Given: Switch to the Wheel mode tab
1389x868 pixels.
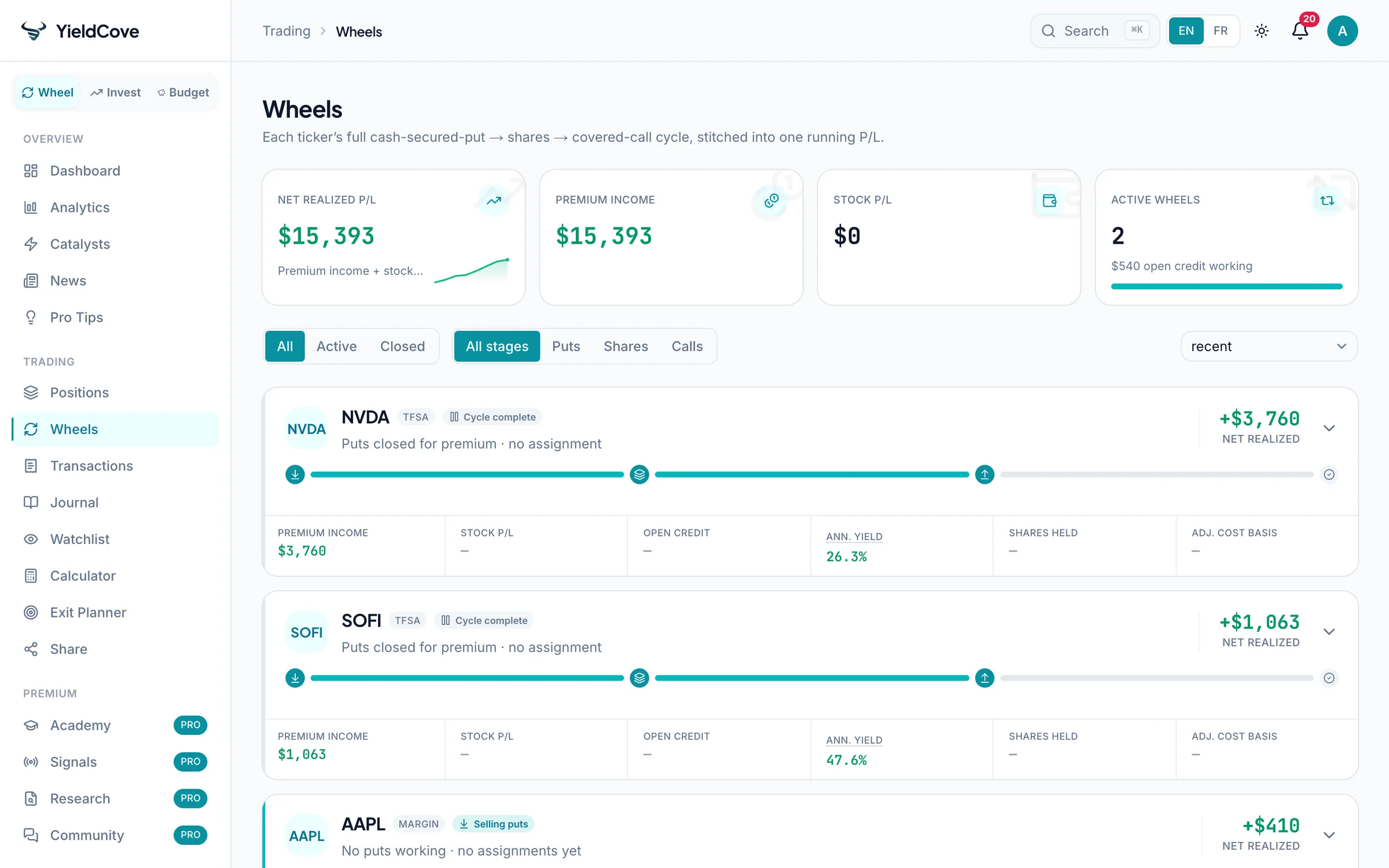Looking at the screenshot, I should click(x=47, y=93).
